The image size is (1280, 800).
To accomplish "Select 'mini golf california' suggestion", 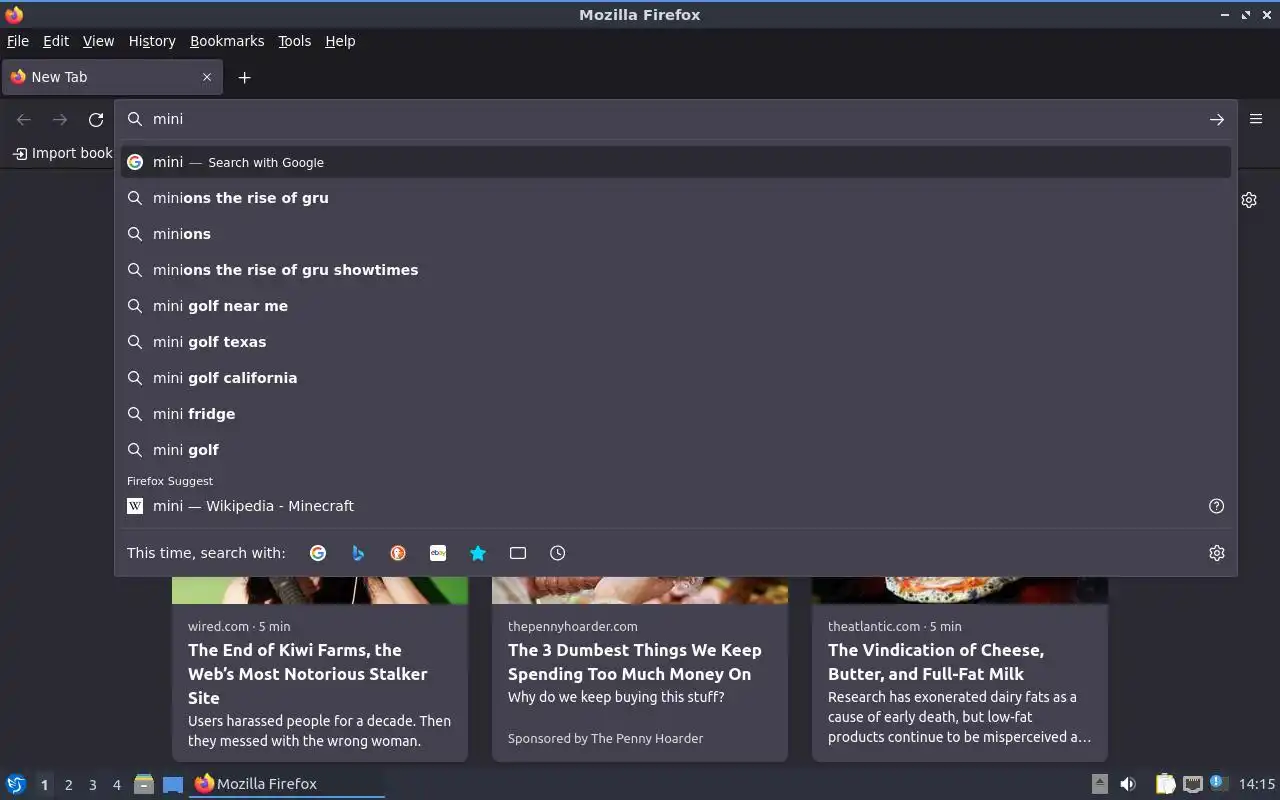I will pyautogui.click(x=676, y=378).
